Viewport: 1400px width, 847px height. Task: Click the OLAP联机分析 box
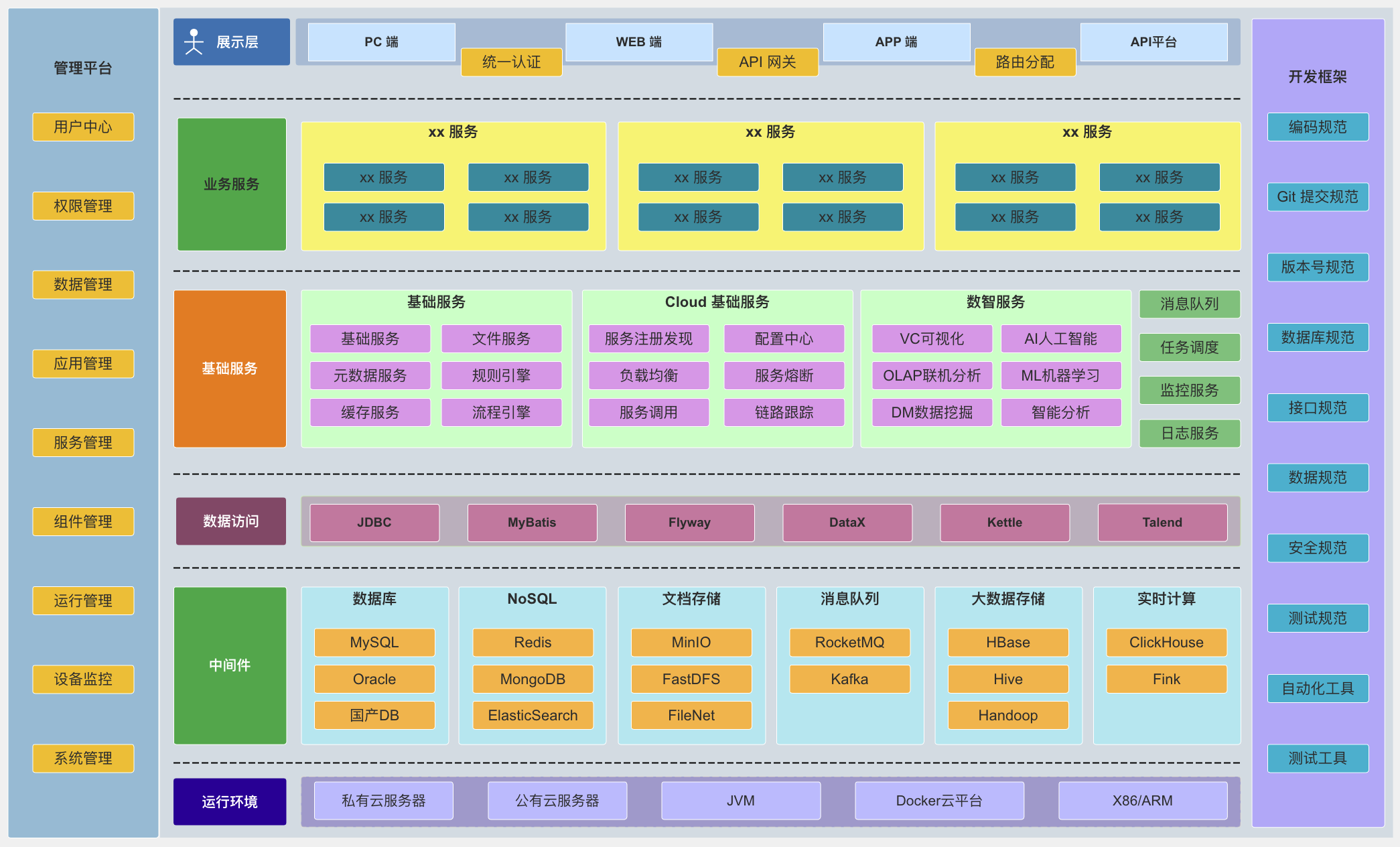932,376
